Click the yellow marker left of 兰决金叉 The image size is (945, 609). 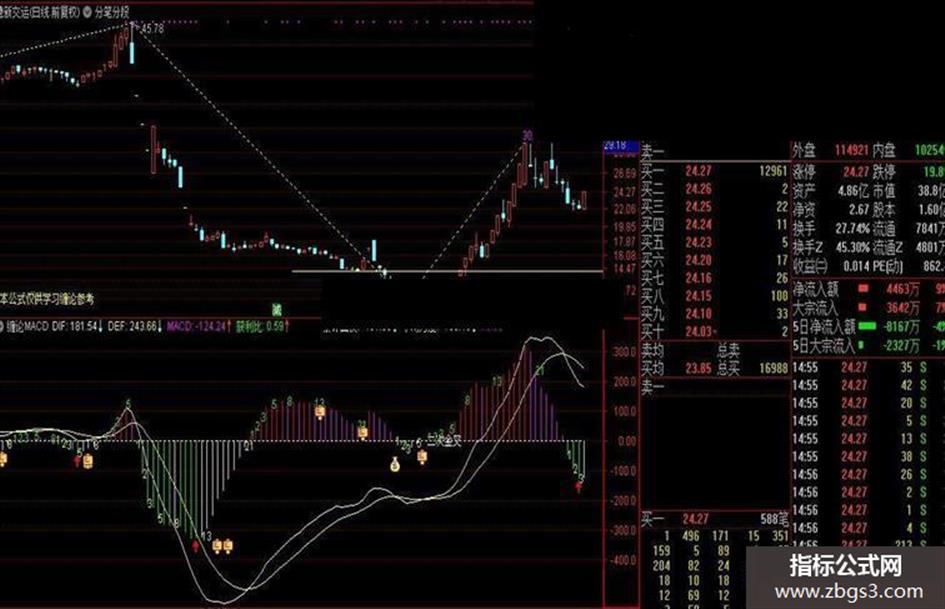tap(422, 457)
